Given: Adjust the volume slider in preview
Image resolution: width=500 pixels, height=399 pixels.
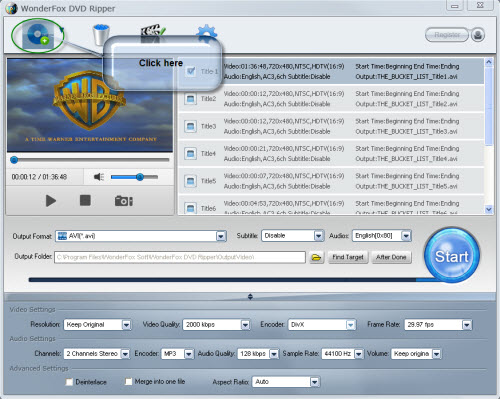Looking at the screenshot, I should tap(134, 177).
